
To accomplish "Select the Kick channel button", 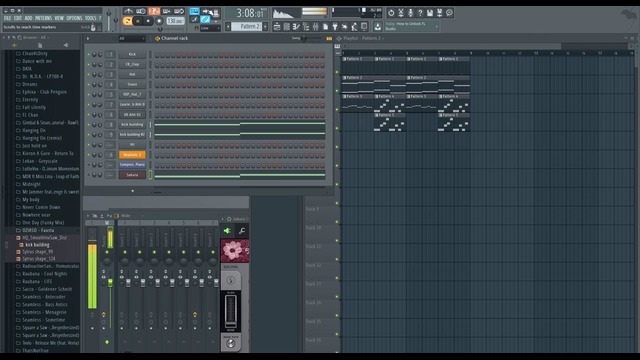I will pos(132,54).
